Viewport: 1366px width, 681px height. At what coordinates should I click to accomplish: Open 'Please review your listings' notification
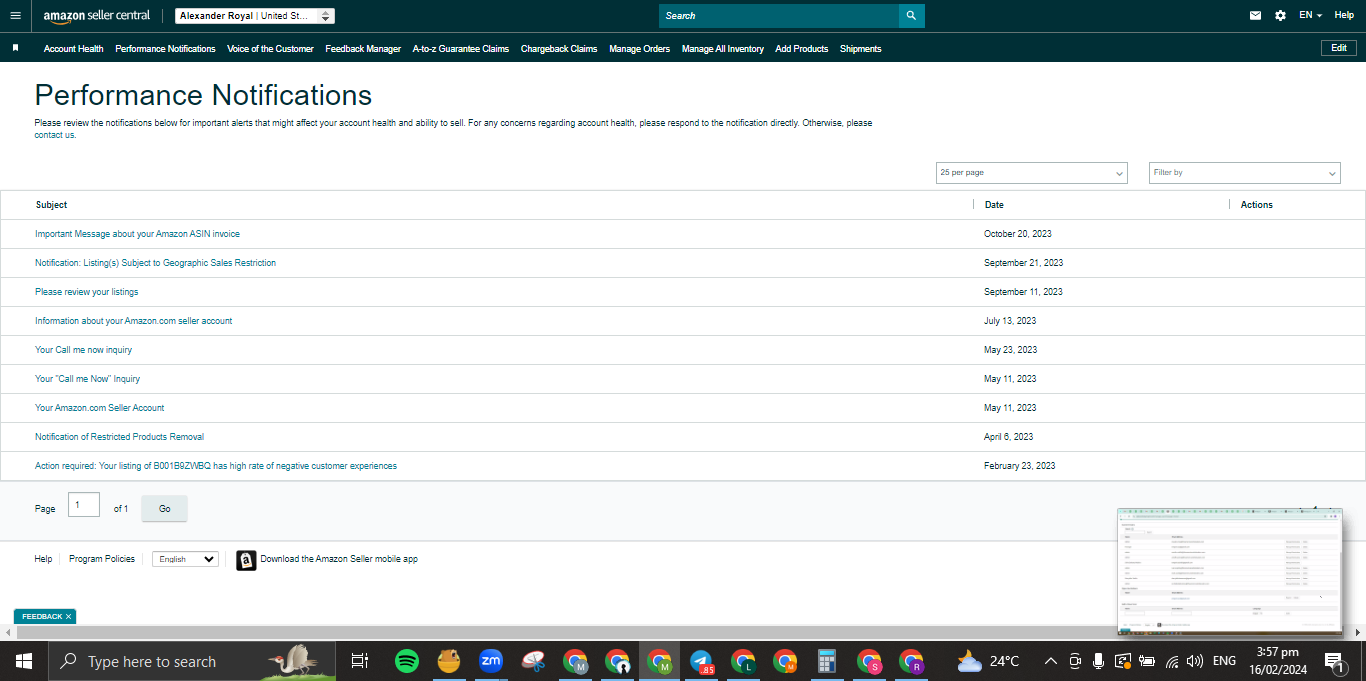coord(87,292)
